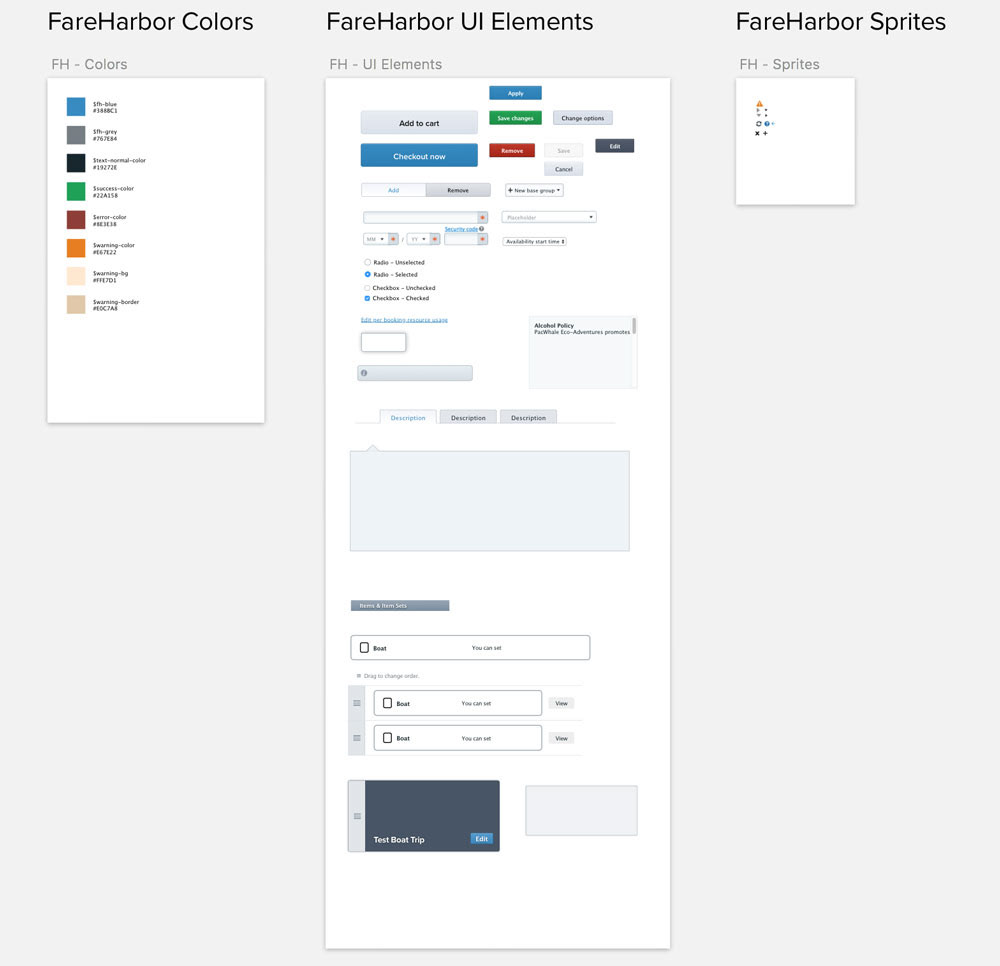Click the drag handle on Test Boat Trip card
Viewport: 1000px width, 966px height.
[x=357, y=816]
